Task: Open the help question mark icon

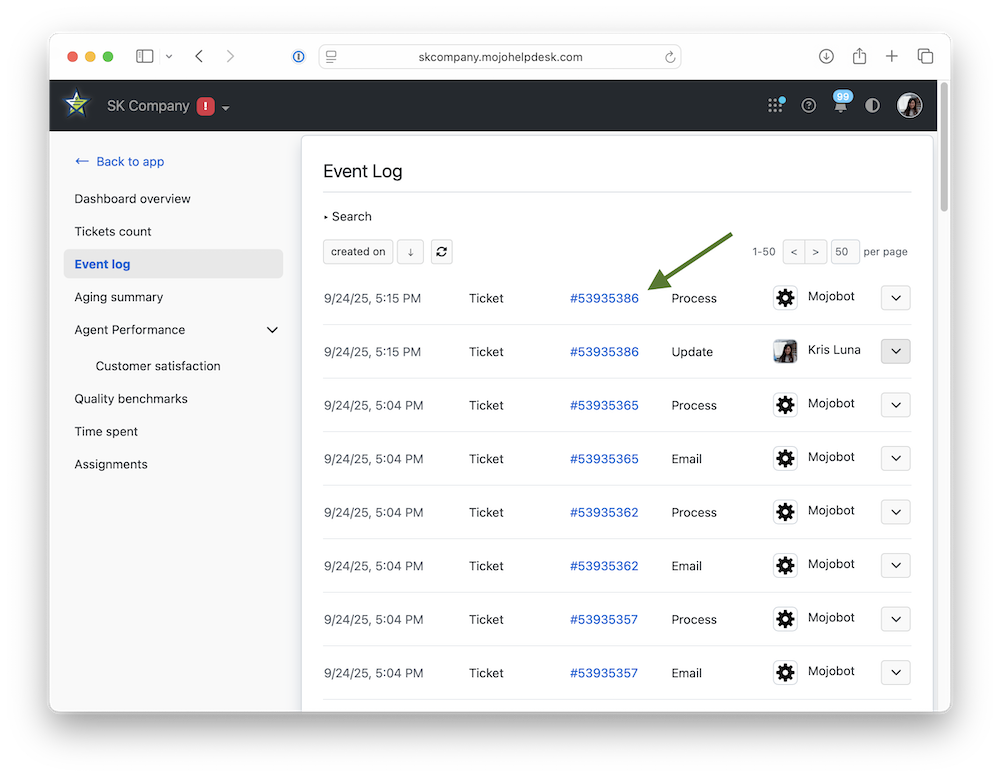Action: [808, 105]
